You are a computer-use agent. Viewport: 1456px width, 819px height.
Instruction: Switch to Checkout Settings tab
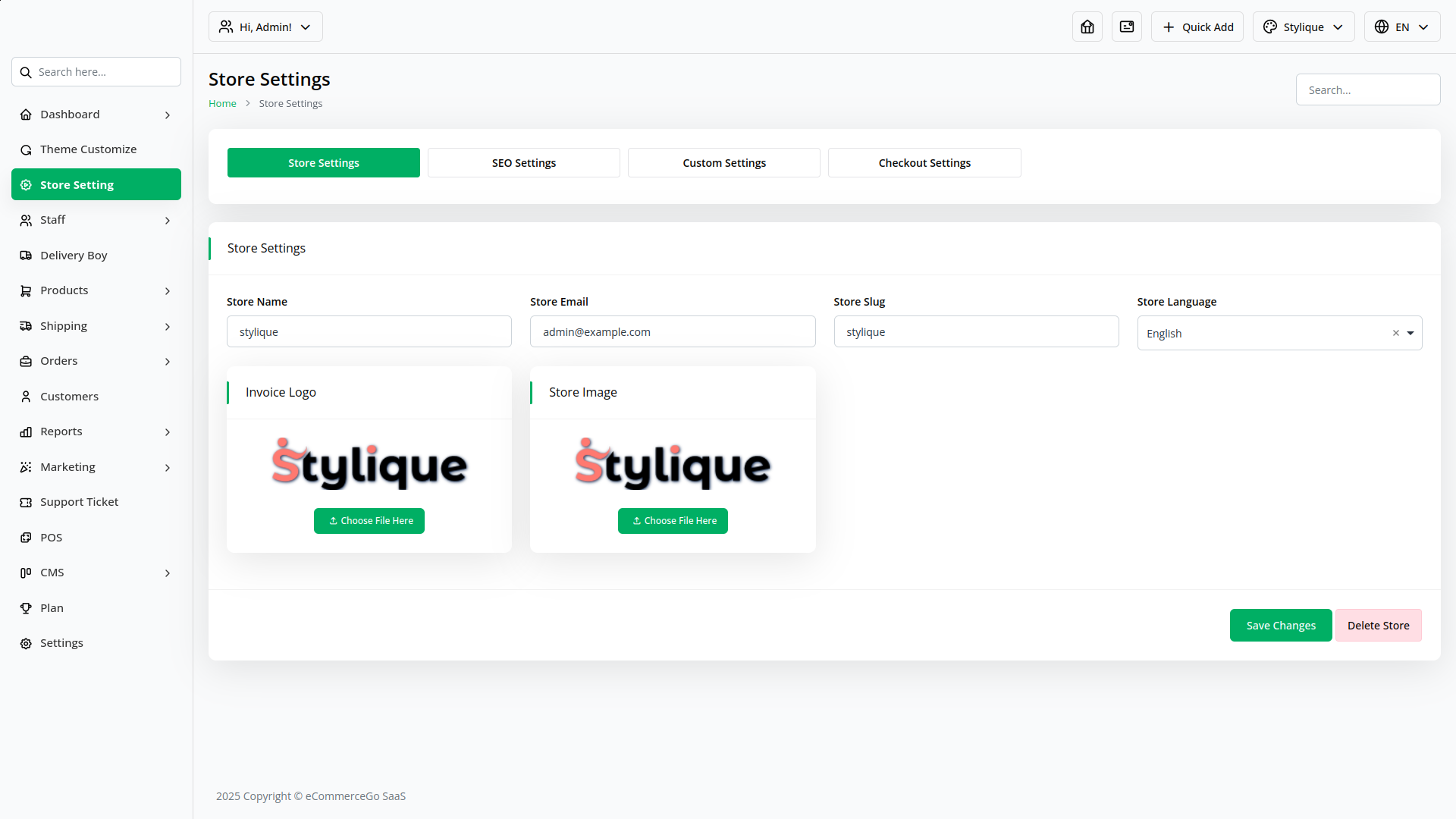click(924, 162)
